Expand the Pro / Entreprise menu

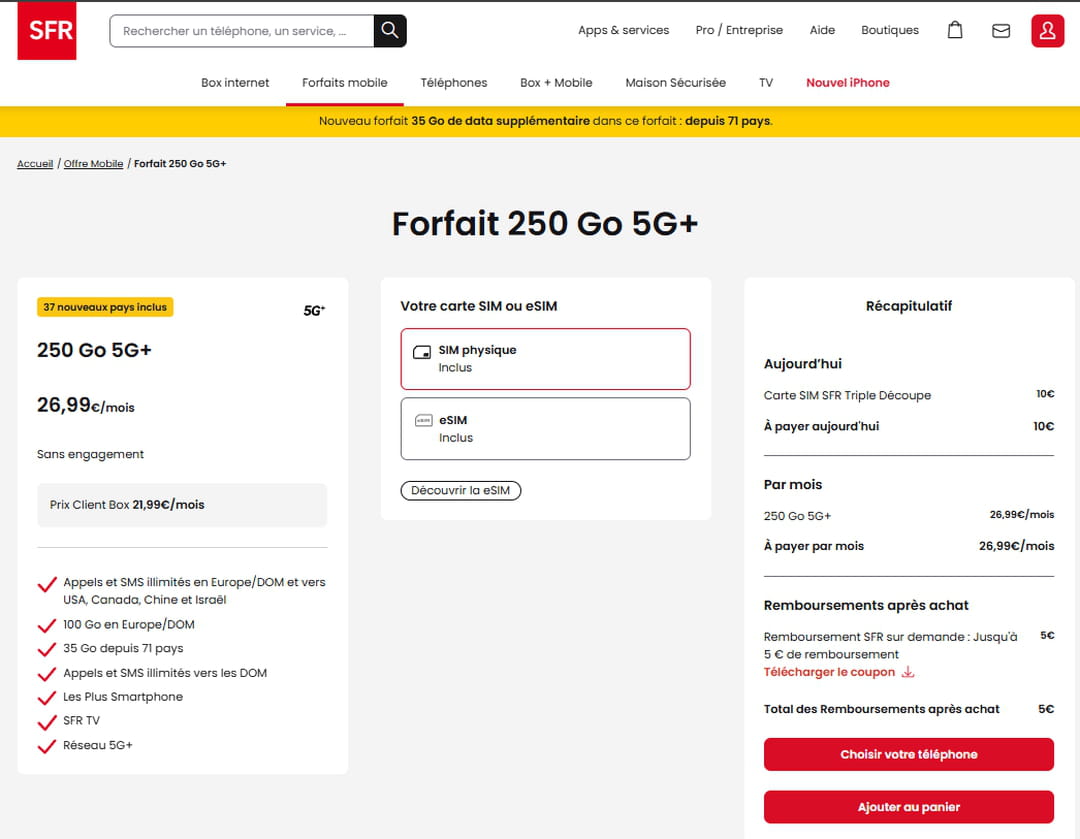tap(739, 30)
